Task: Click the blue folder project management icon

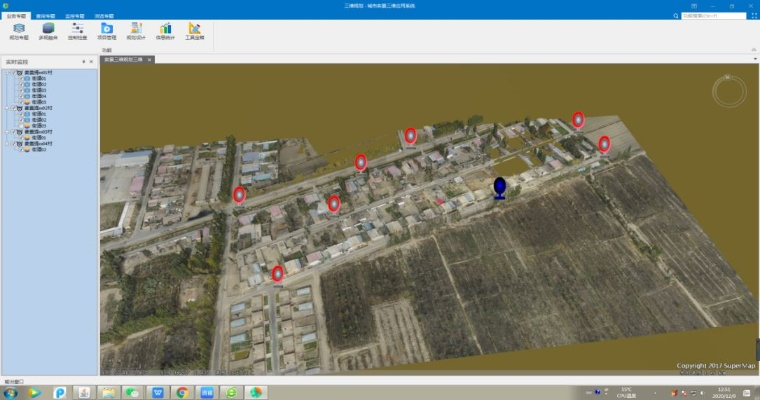Action: (x=106, y=30)
